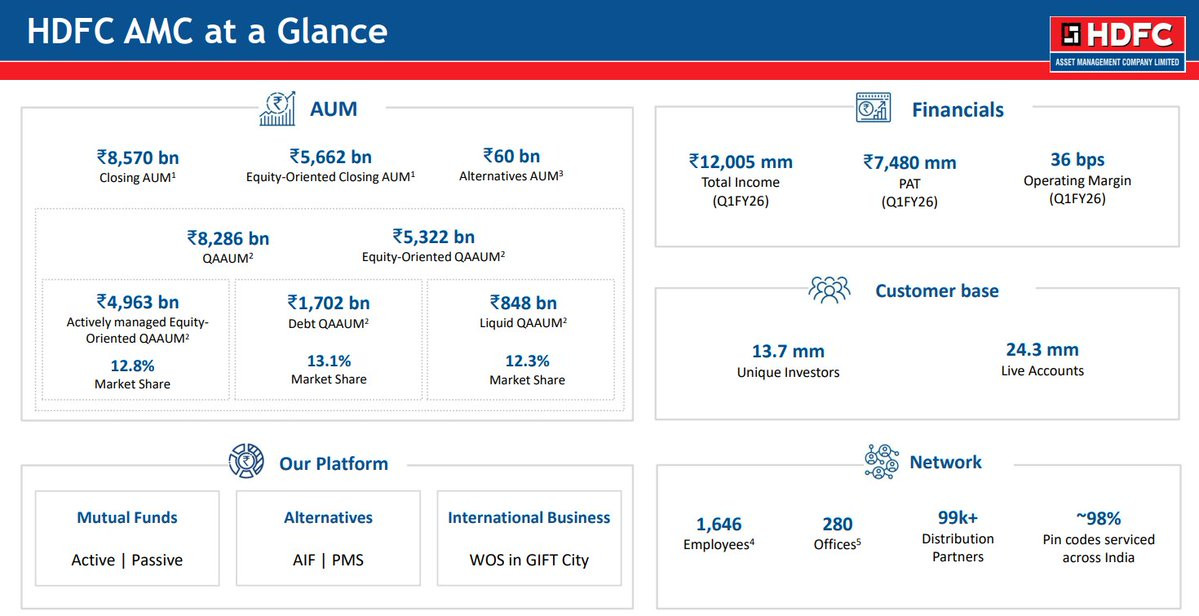Click the Mutual Funds platform box heading
The width and height of the screenshot is (1199, 616).
click(127, 517)
